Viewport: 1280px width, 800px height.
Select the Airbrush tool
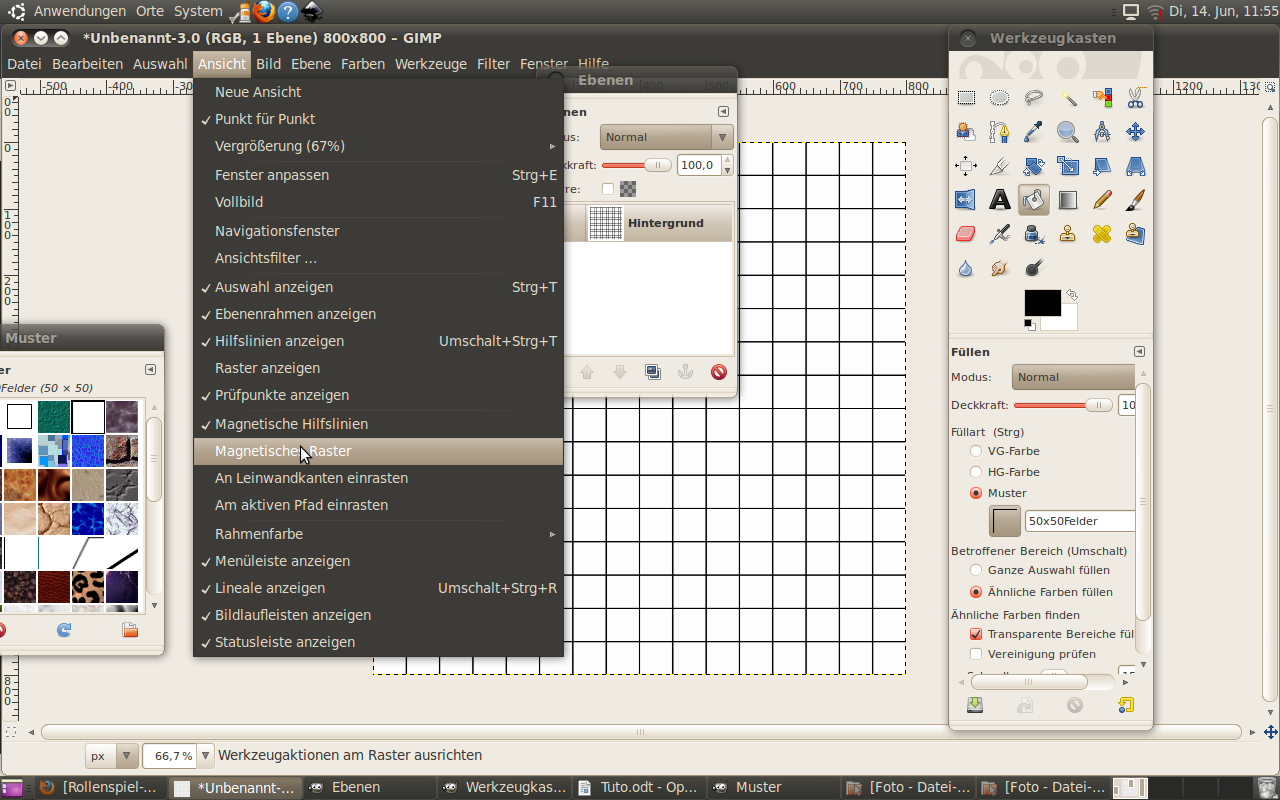pyautogui.click(x=1000, y=234)
